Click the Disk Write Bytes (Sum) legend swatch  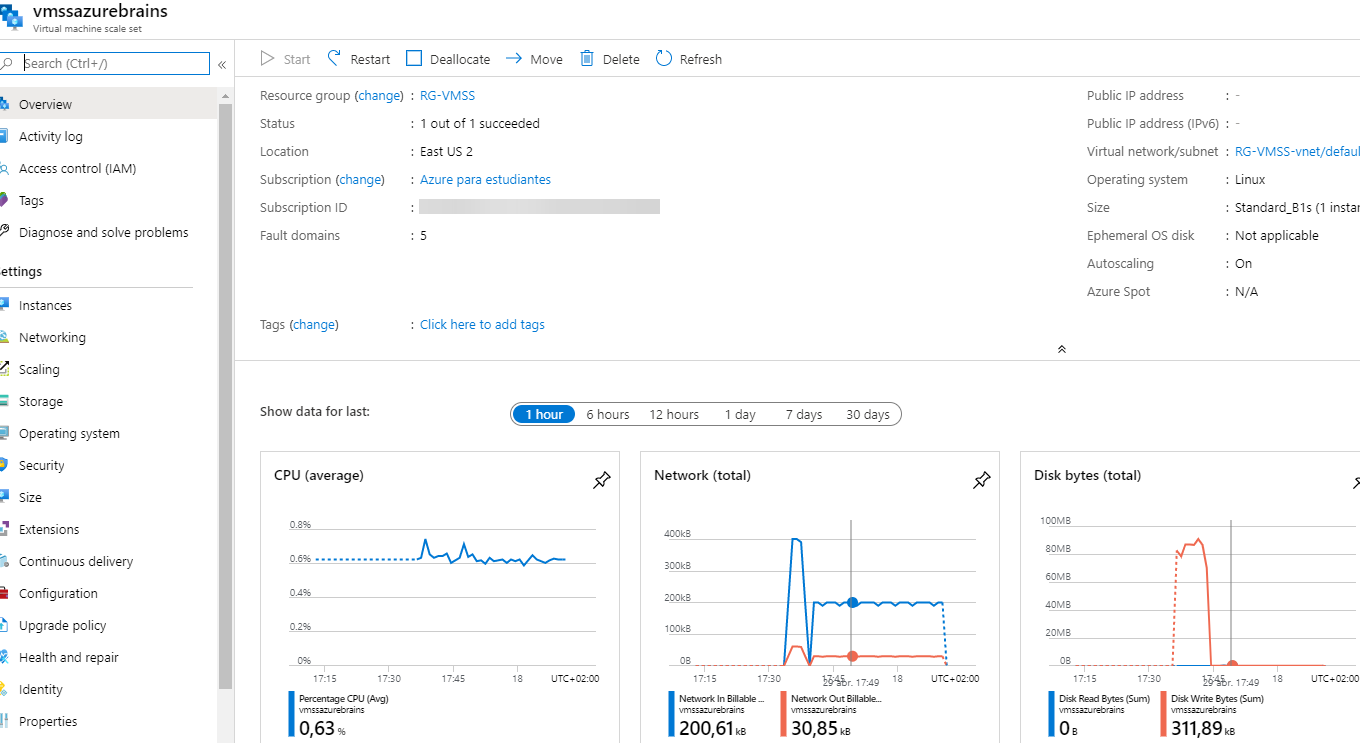click(1164, 714)
